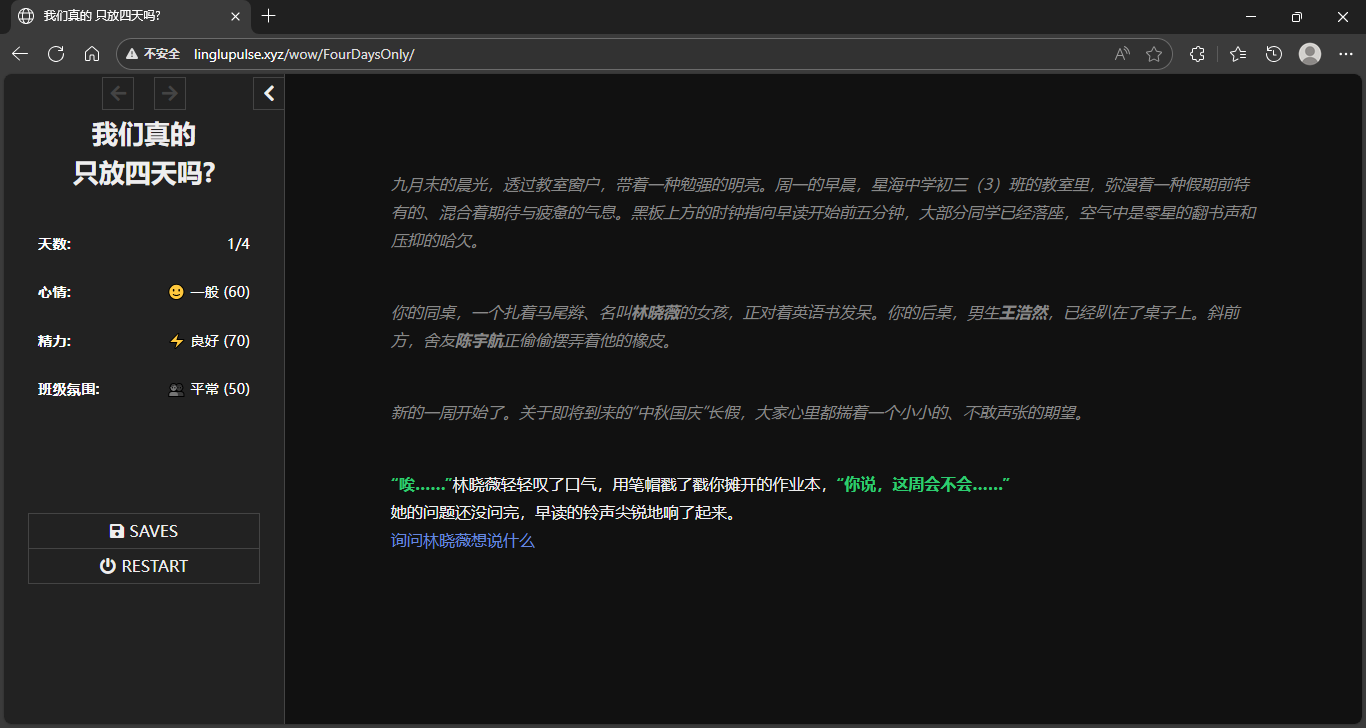Screen dimensions: 1366x728
Task: Click the 不安全 security warning indicator
Action: pyautogui.click(x=153, y=54)
